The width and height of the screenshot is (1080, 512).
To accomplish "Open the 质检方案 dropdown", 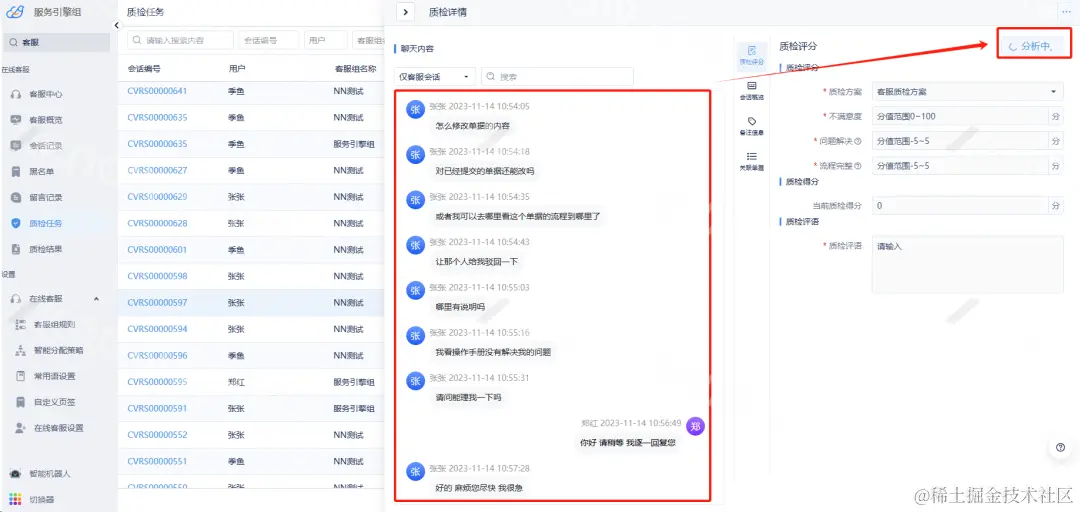I will [967, 92].
